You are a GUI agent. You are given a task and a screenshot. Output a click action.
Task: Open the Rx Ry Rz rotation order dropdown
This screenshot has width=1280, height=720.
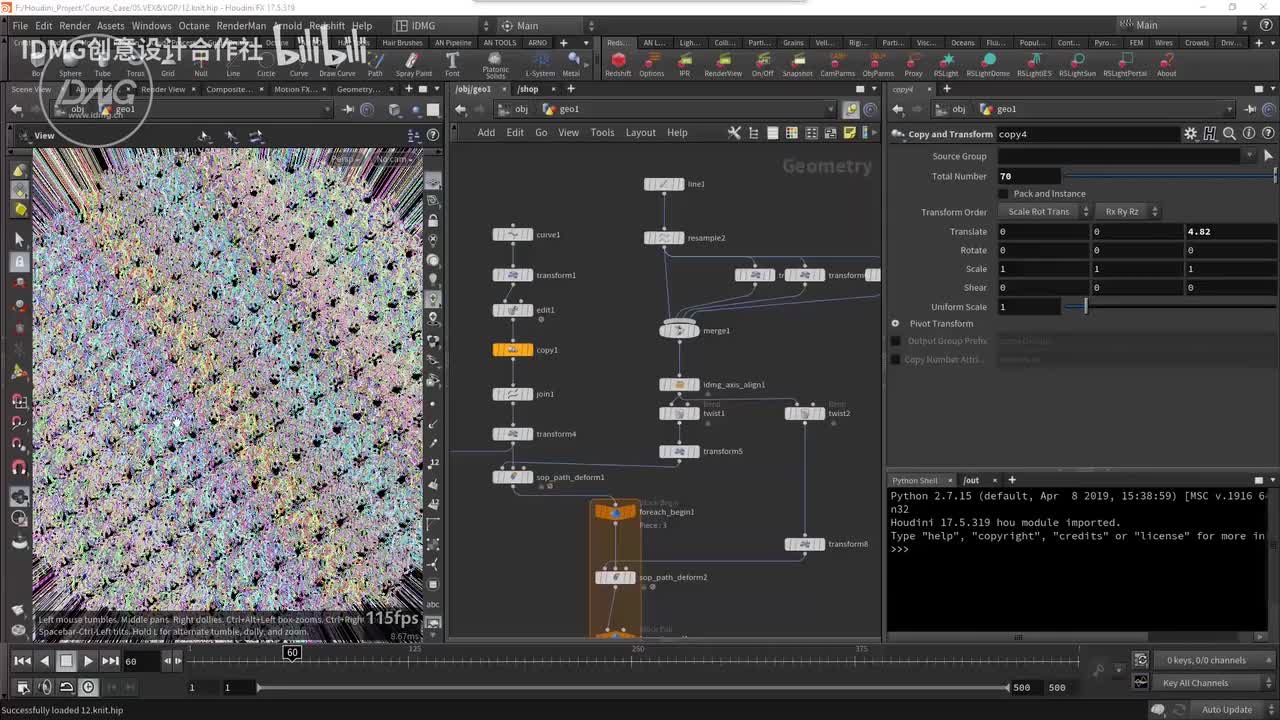[x=1129, y=212]
